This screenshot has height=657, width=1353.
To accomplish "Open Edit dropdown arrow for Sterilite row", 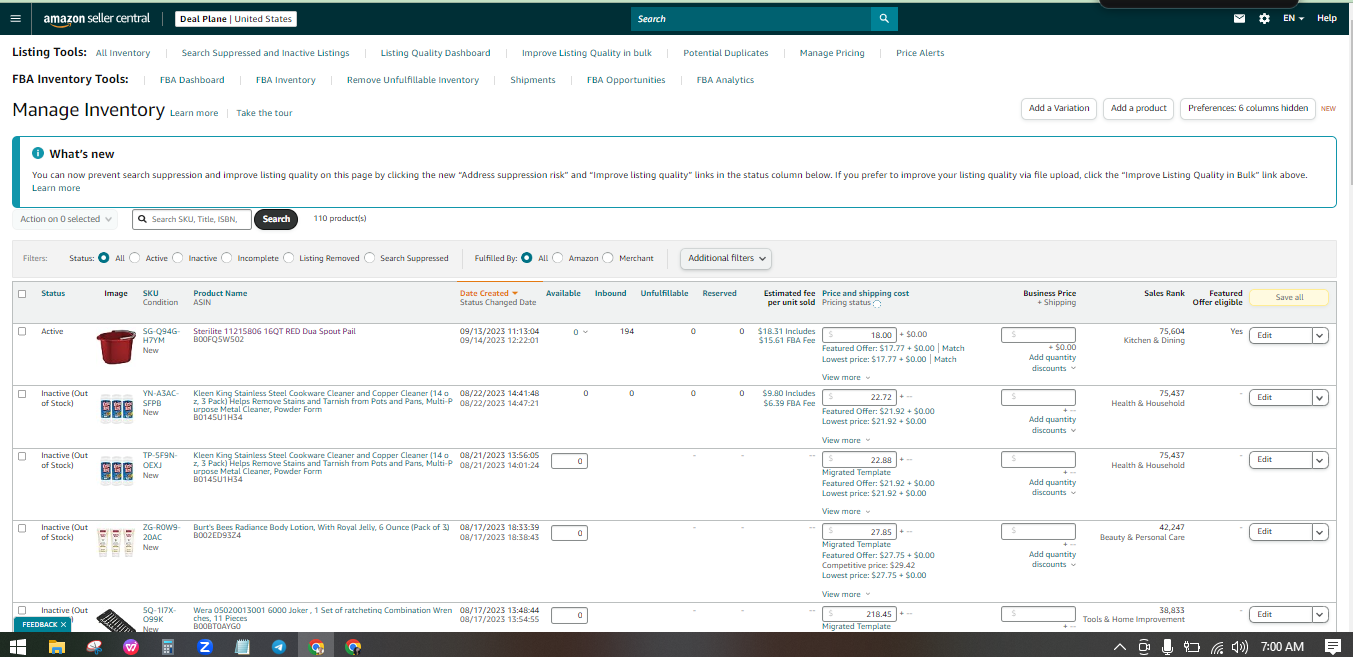I will 1320,336.
